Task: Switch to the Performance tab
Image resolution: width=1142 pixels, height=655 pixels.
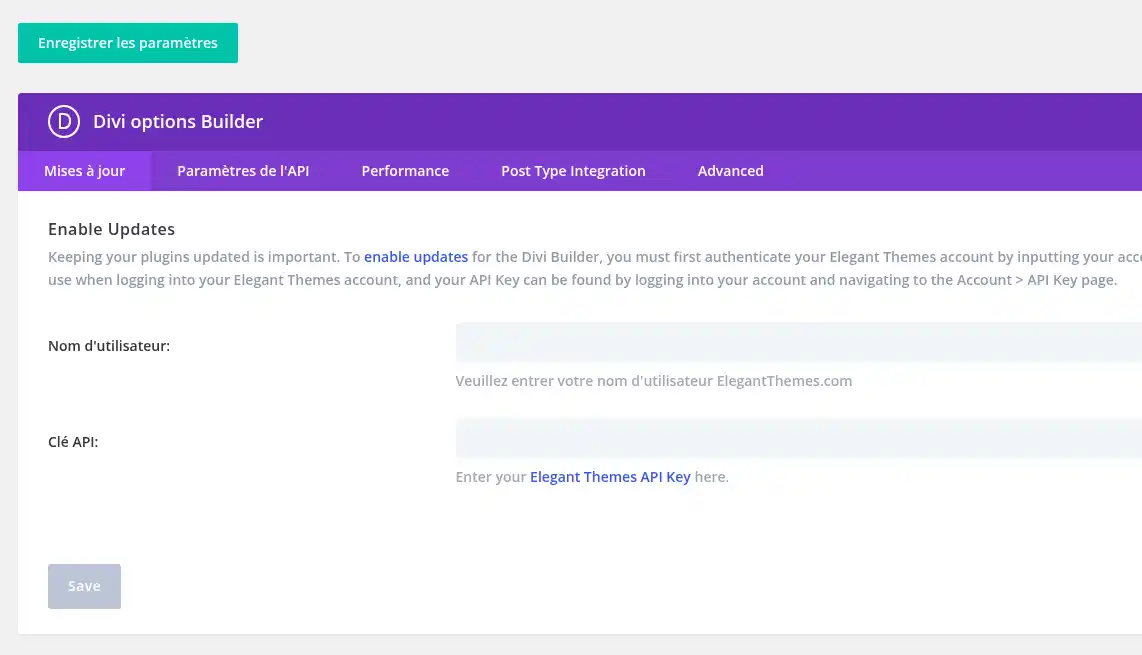Action: click(405, 171)
